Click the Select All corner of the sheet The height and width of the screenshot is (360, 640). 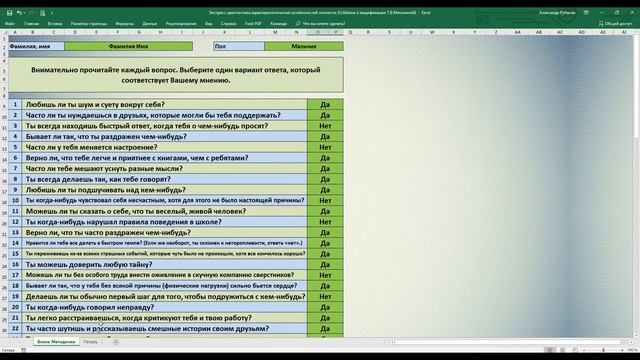click(4, 32)
